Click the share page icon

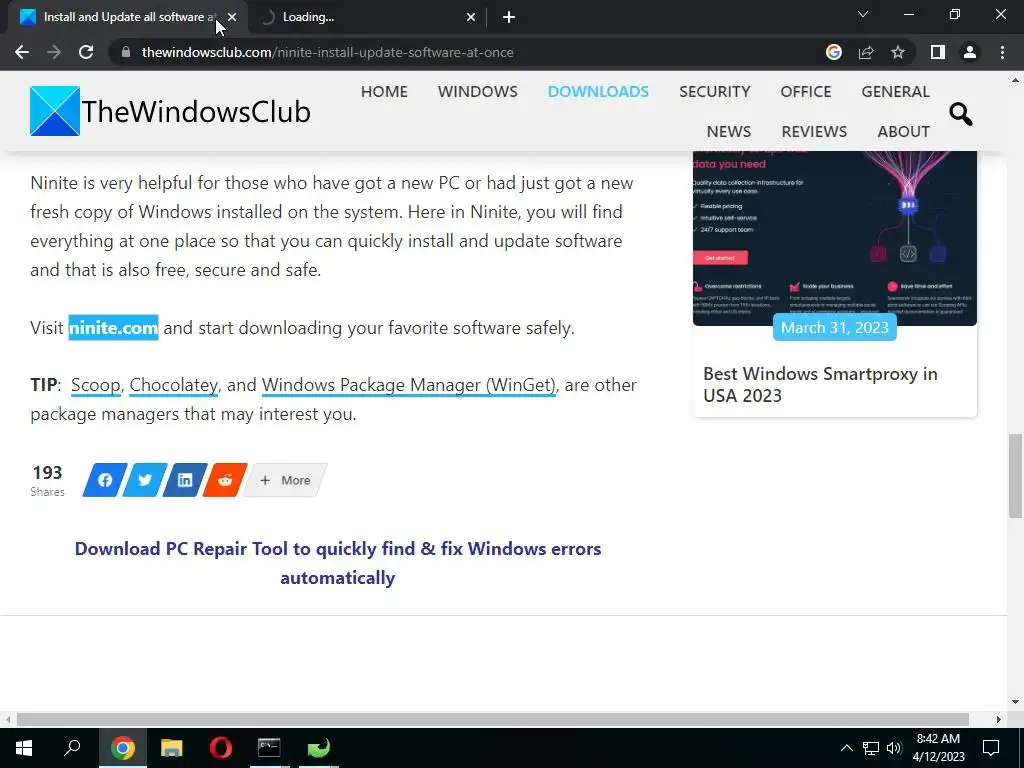866,52
